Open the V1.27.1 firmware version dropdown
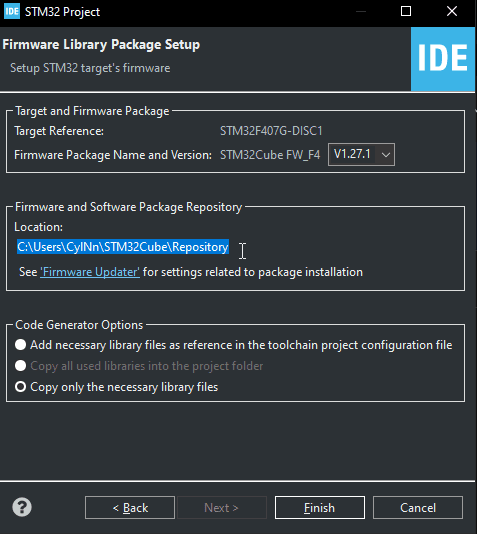 (361, 155)
